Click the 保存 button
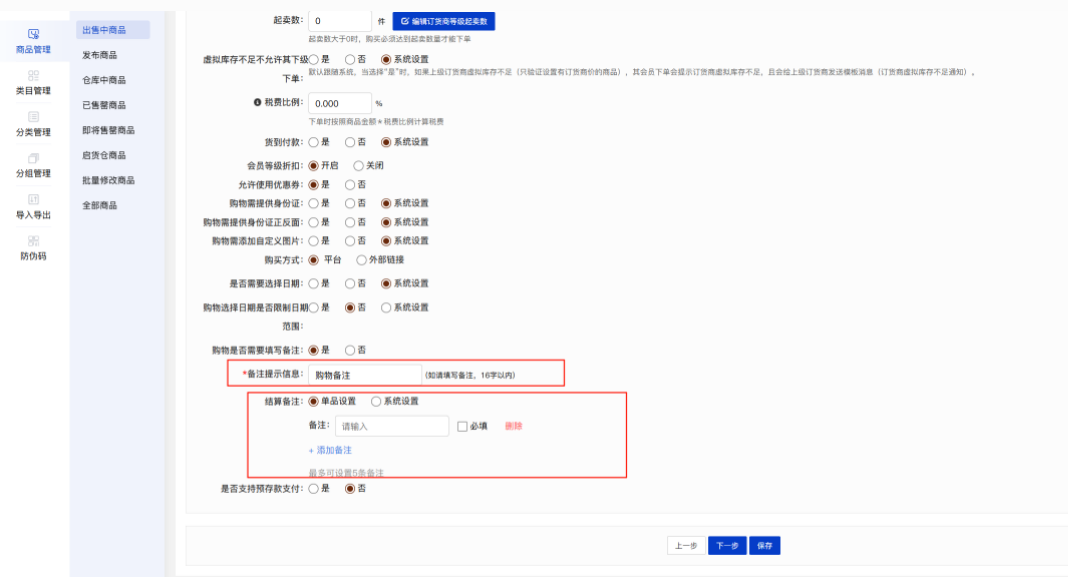 tap(765, 546)
